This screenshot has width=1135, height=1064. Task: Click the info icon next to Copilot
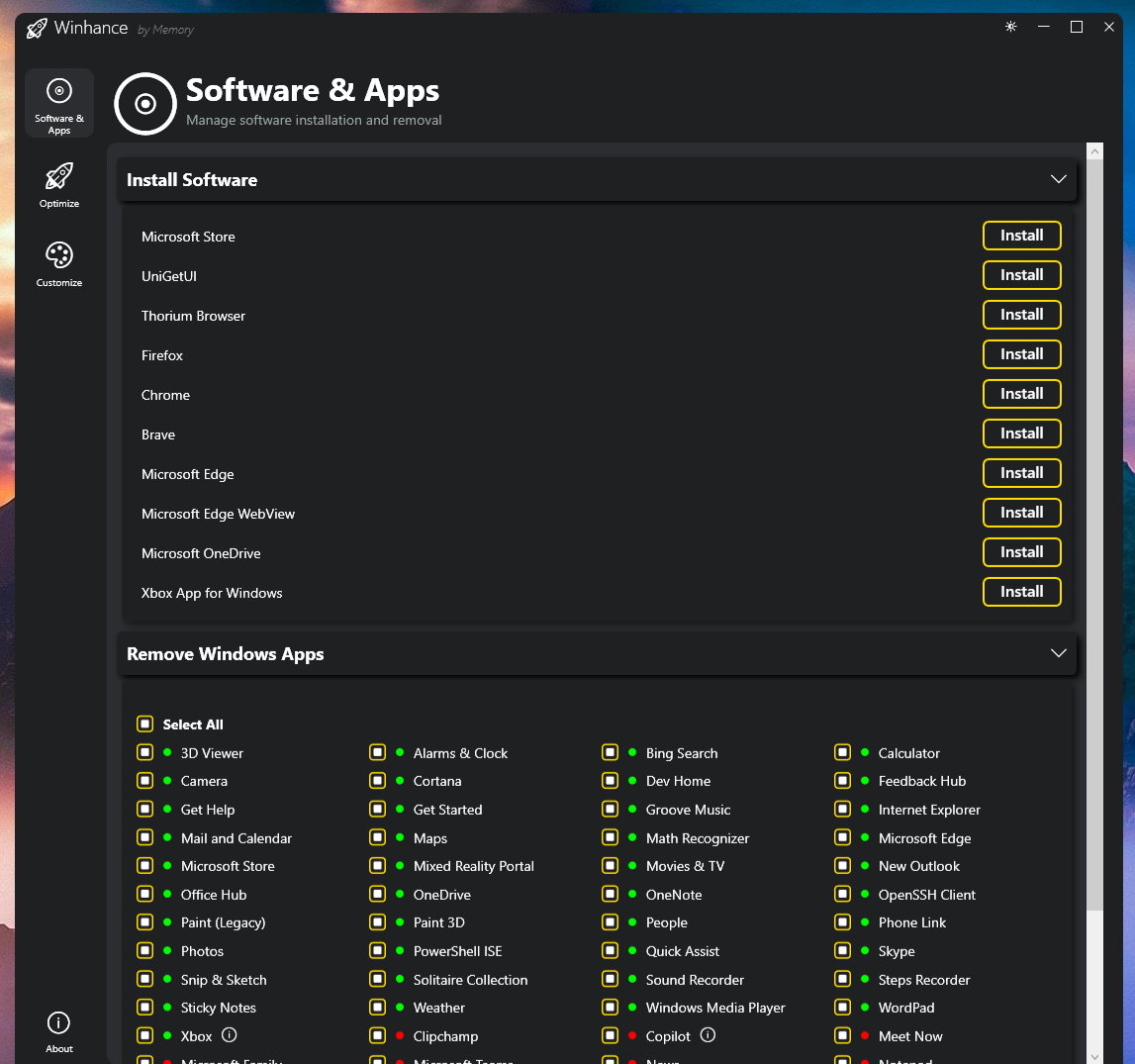pos(708,1035)
